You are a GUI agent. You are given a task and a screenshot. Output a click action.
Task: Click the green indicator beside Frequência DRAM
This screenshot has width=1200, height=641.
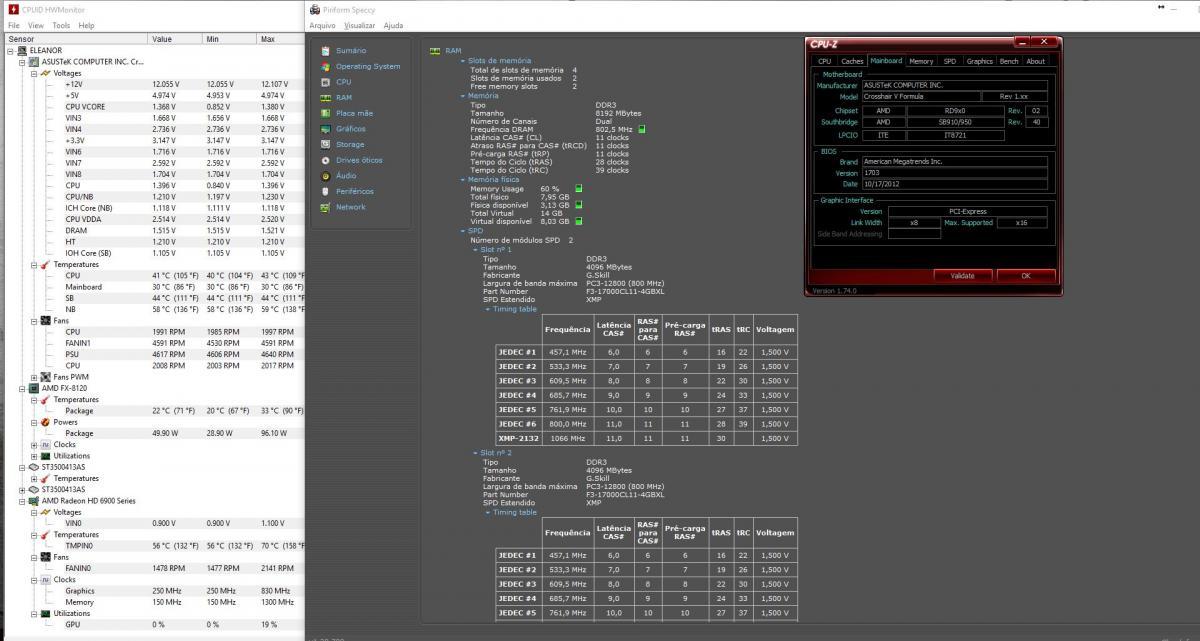tap(641, 129)
